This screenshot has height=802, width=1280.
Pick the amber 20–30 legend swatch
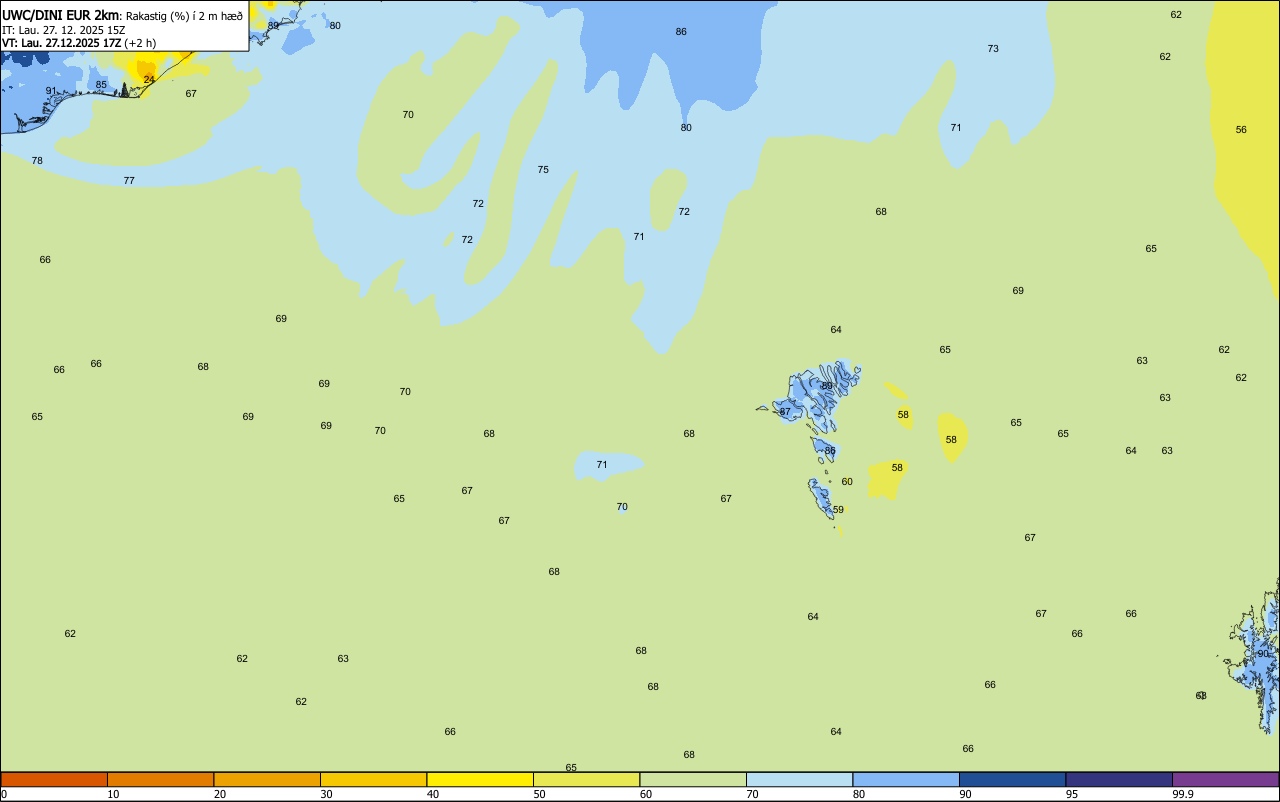[267, 779]
